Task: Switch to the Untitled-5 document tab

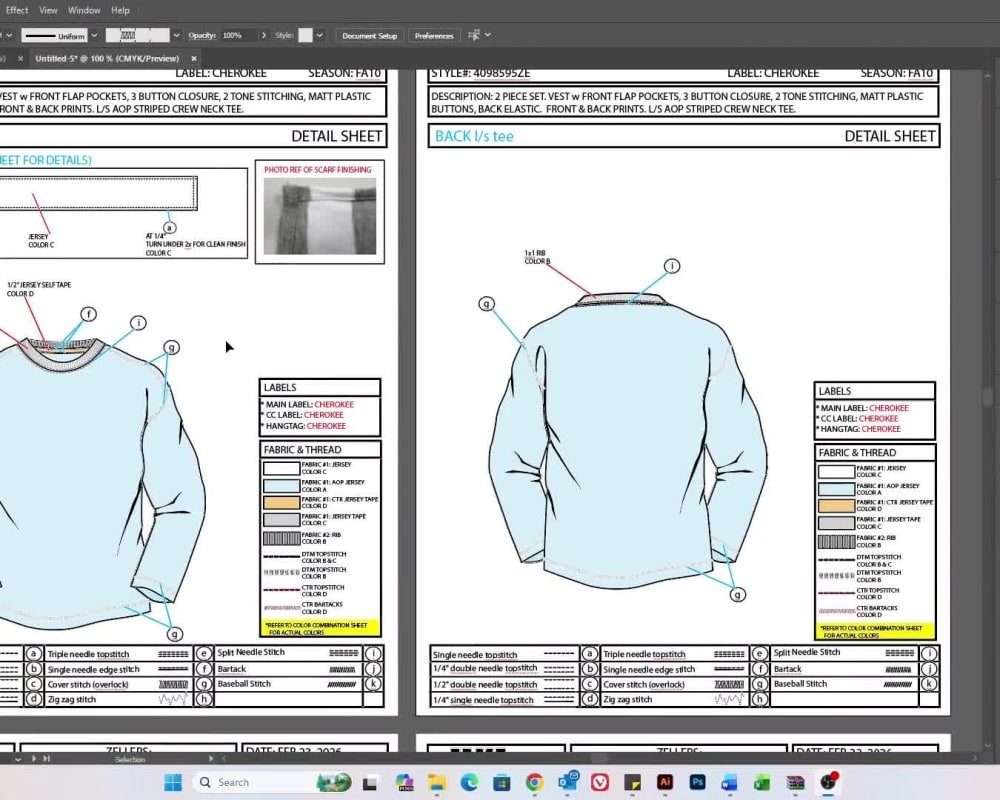Action: point(107,58)
